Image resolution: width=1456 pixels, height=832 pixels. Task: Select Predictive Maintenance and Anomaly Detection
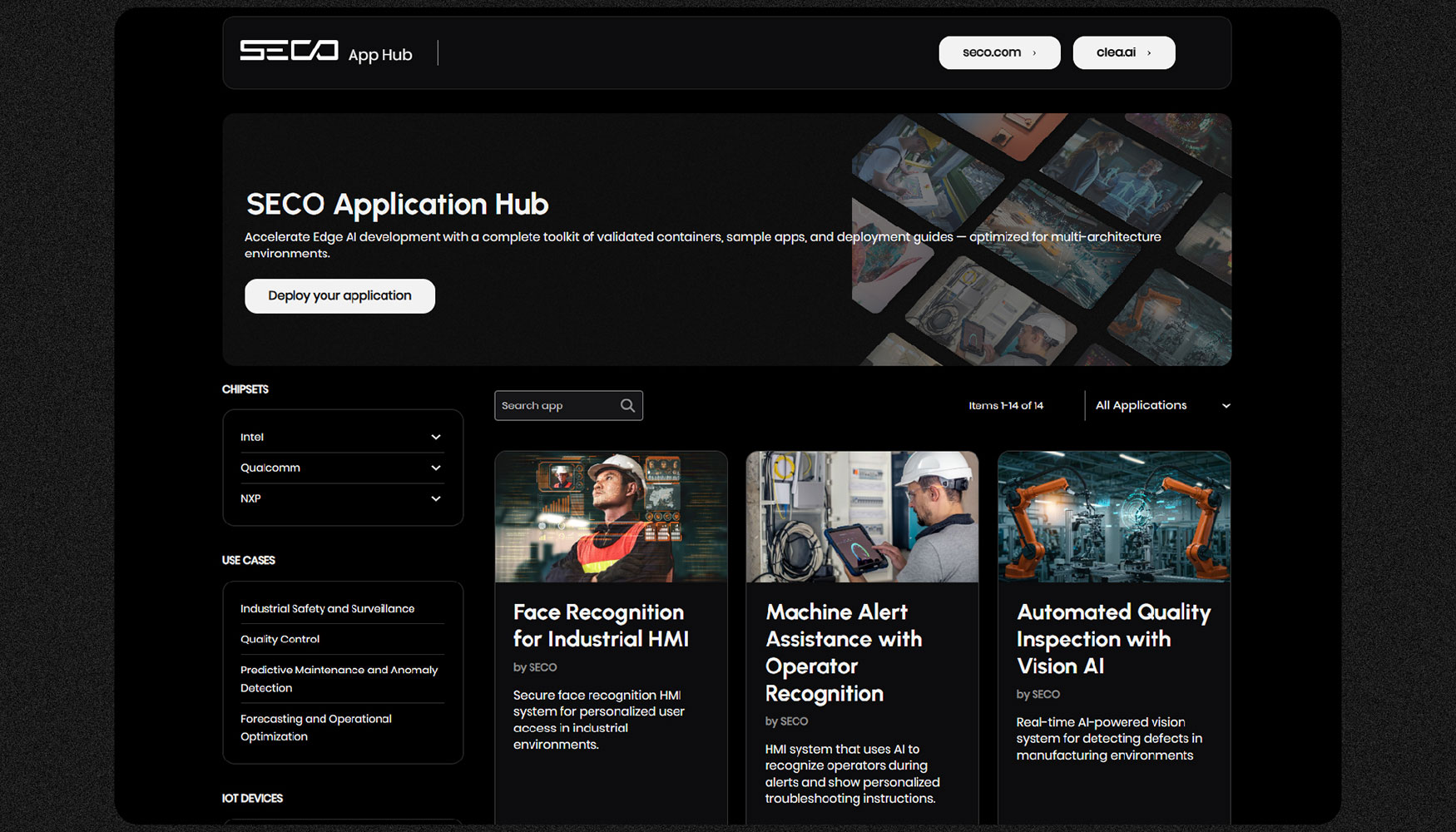pyautogui.click(x=339, y=678)
